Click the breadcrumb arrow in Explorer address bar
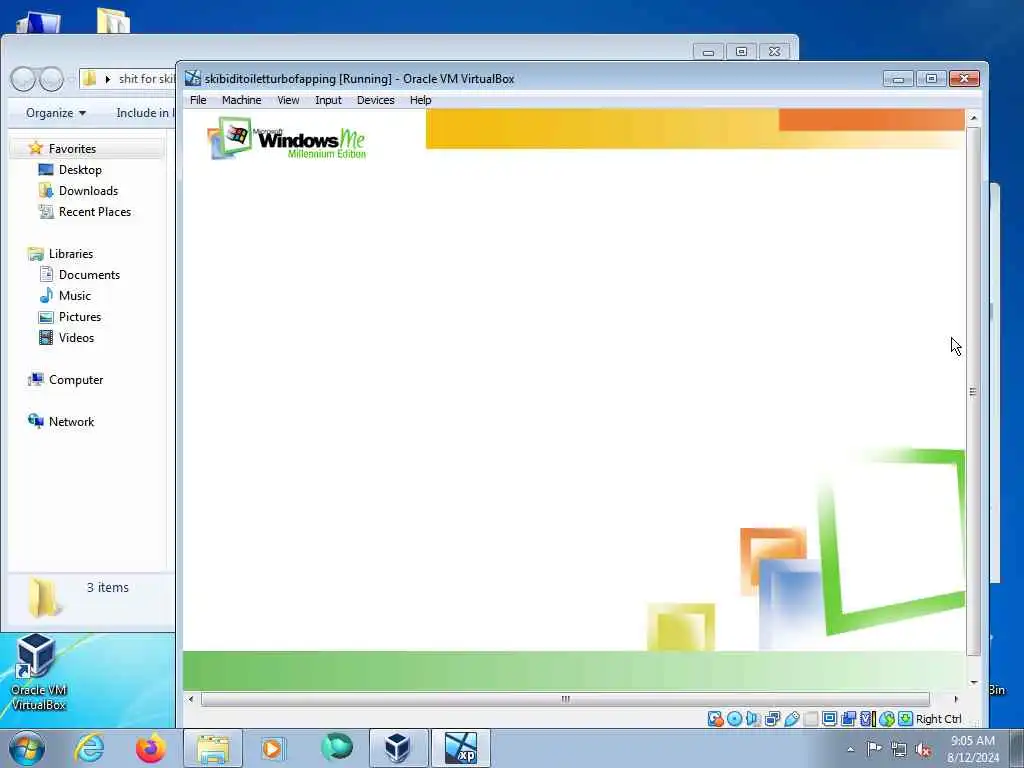1024x768 pixels. pos(108,79)
